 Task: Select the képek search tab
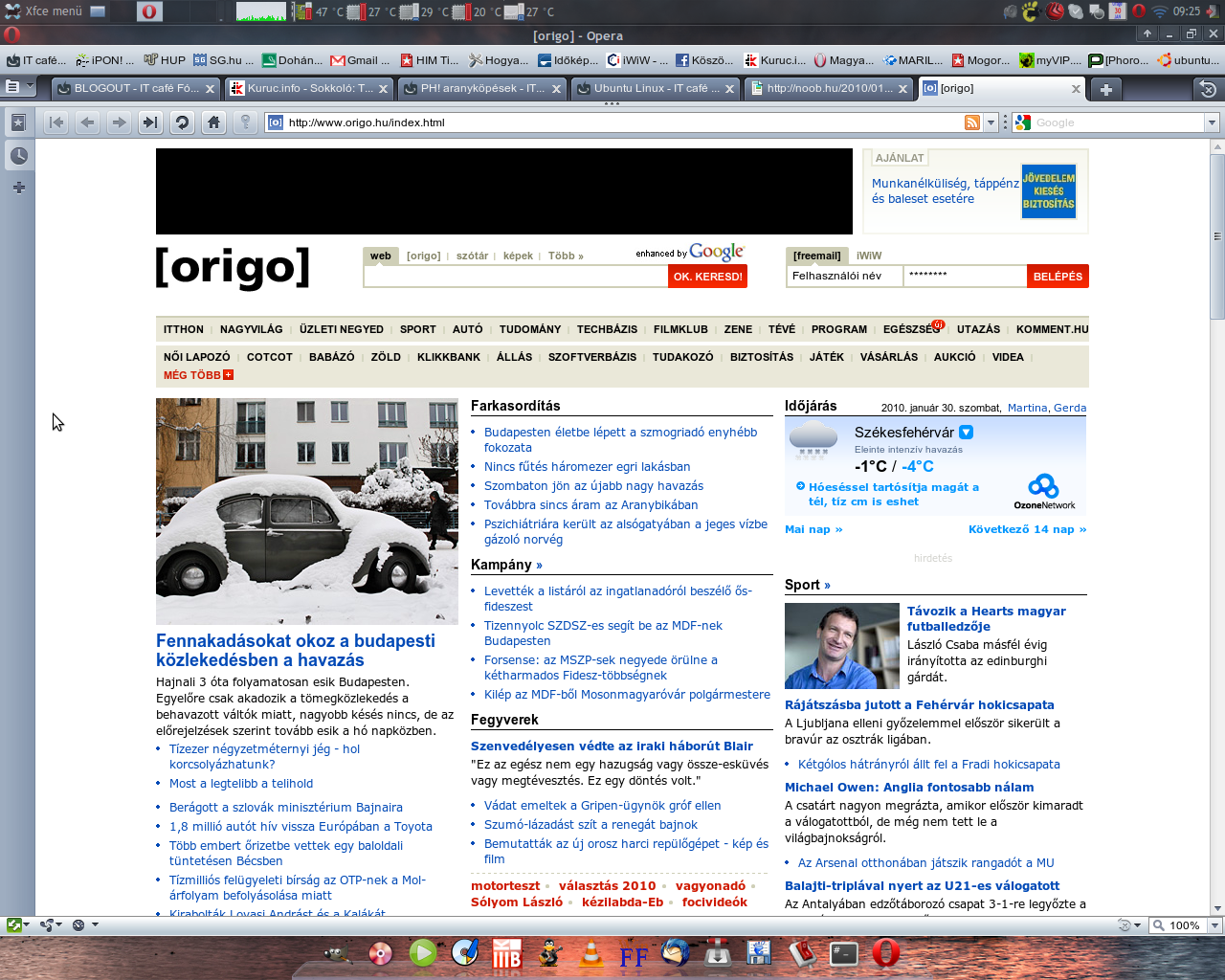pyautogui.click(x=518, y=256)
